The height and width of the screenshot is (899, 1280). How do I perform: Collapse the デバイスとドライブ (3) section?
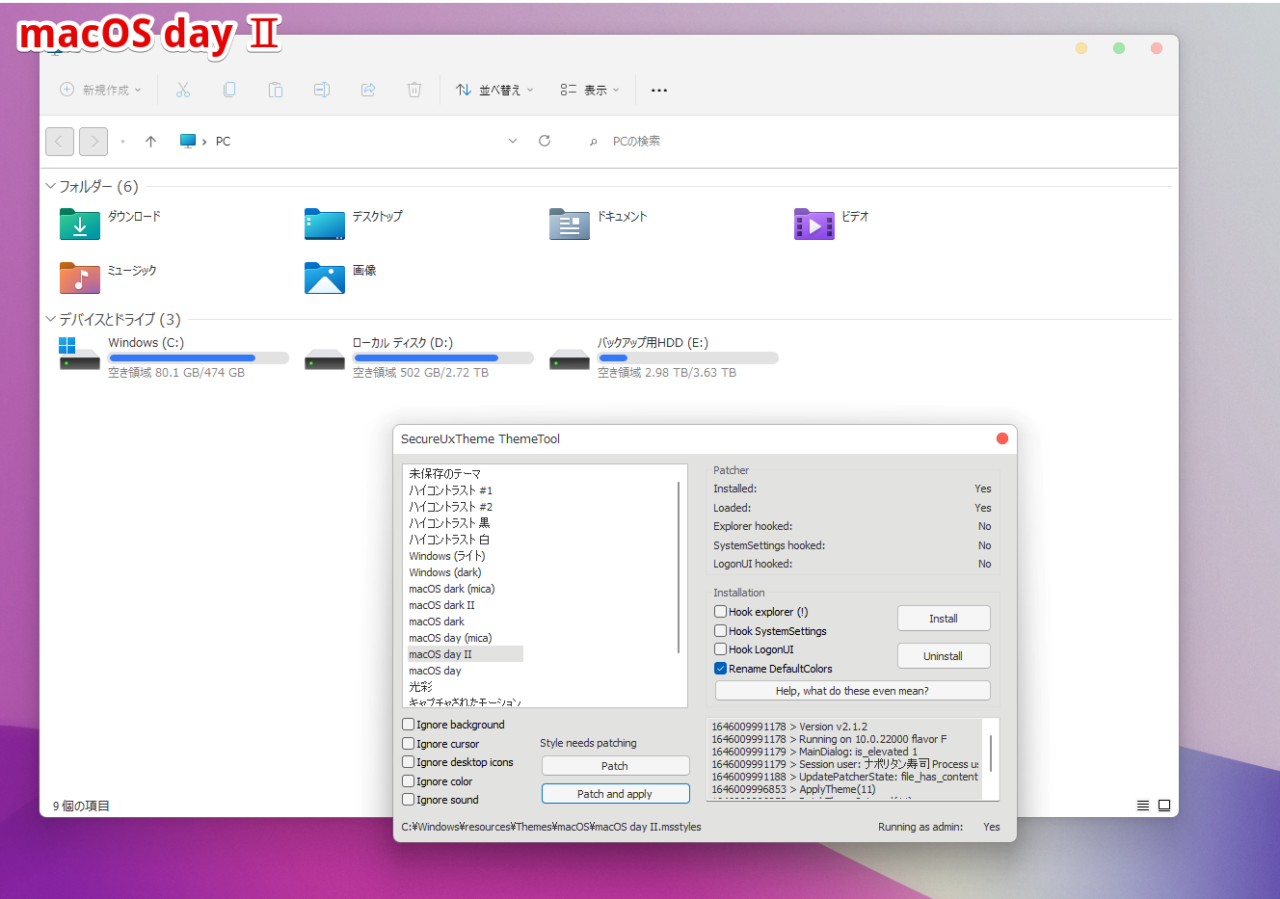52,319
